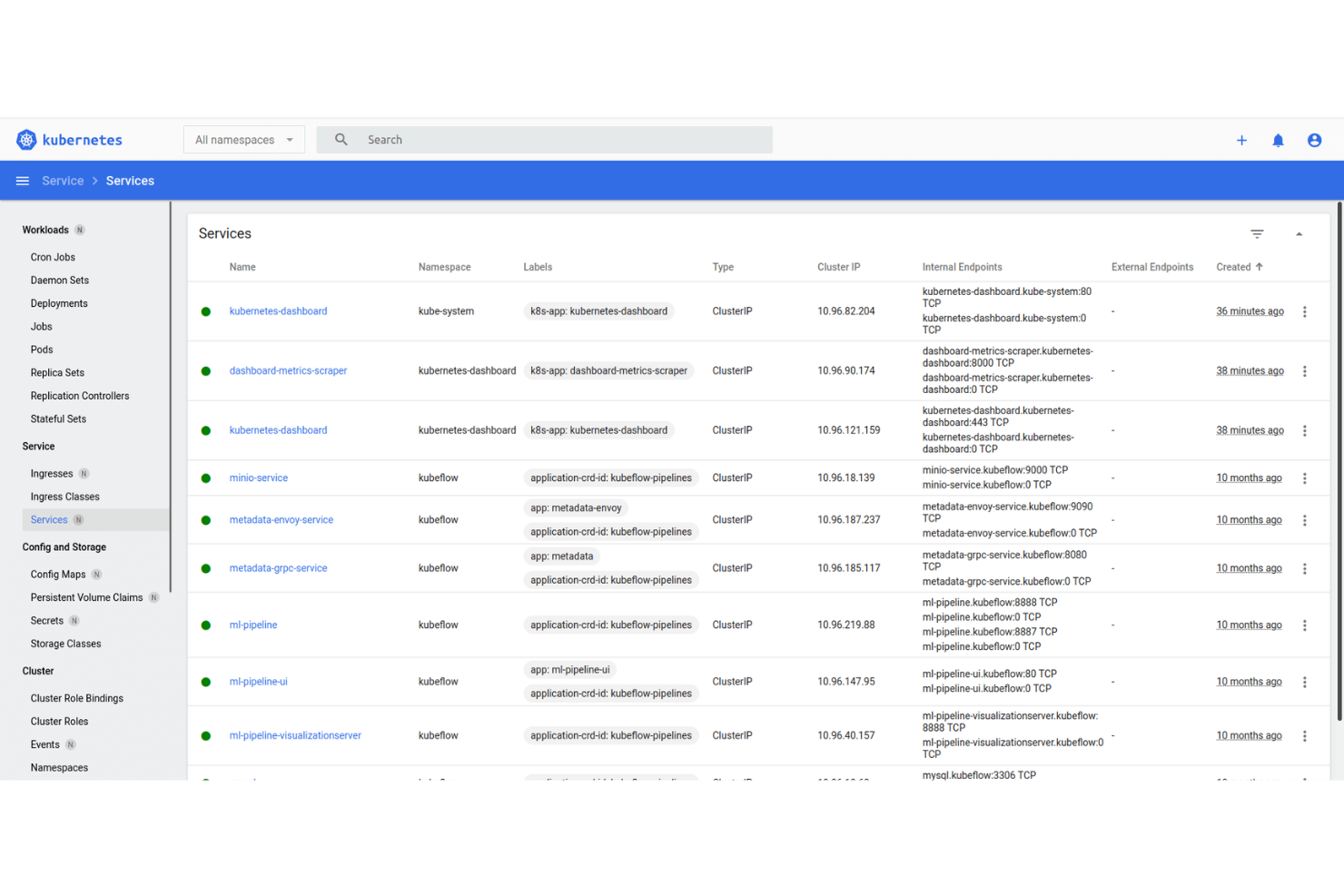
Task: Open the filter icon on the Services panel
Action: click(1257, 233)
